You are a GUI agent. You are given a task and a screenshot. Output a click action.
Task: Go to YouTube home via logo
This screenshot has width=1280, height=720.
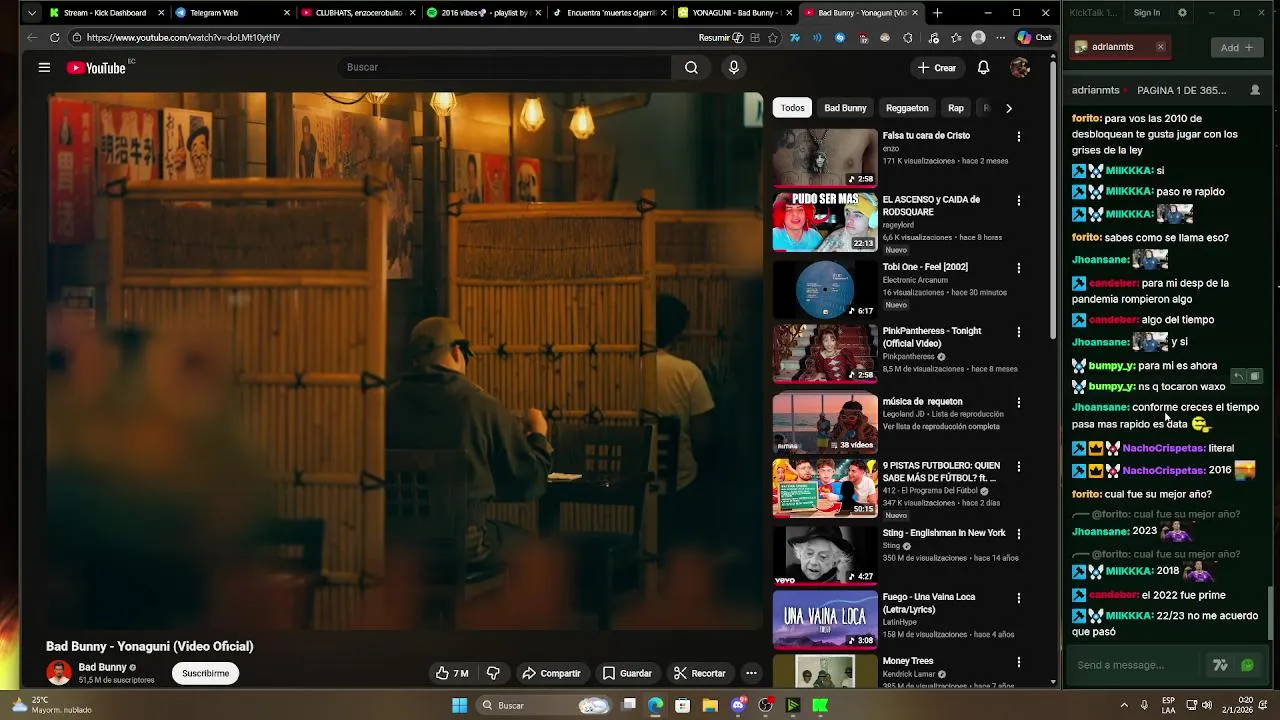[97, 68]
